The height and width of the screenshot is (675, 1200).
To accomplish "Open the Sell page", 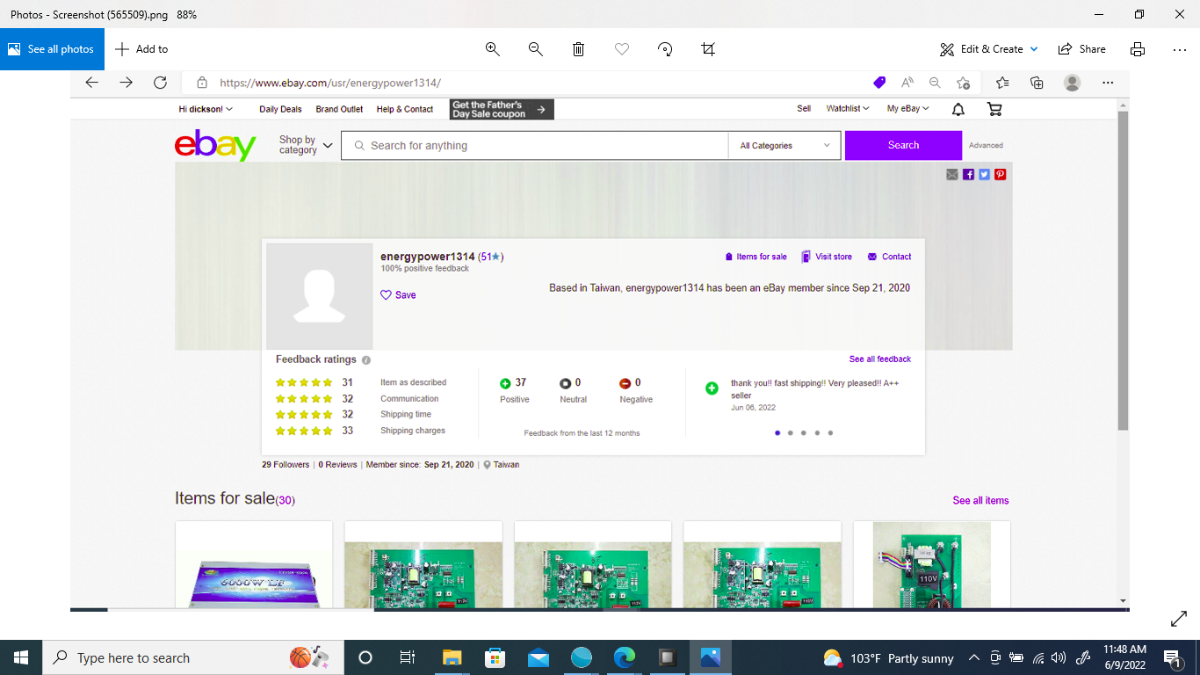I will click(x=804, y=108).
